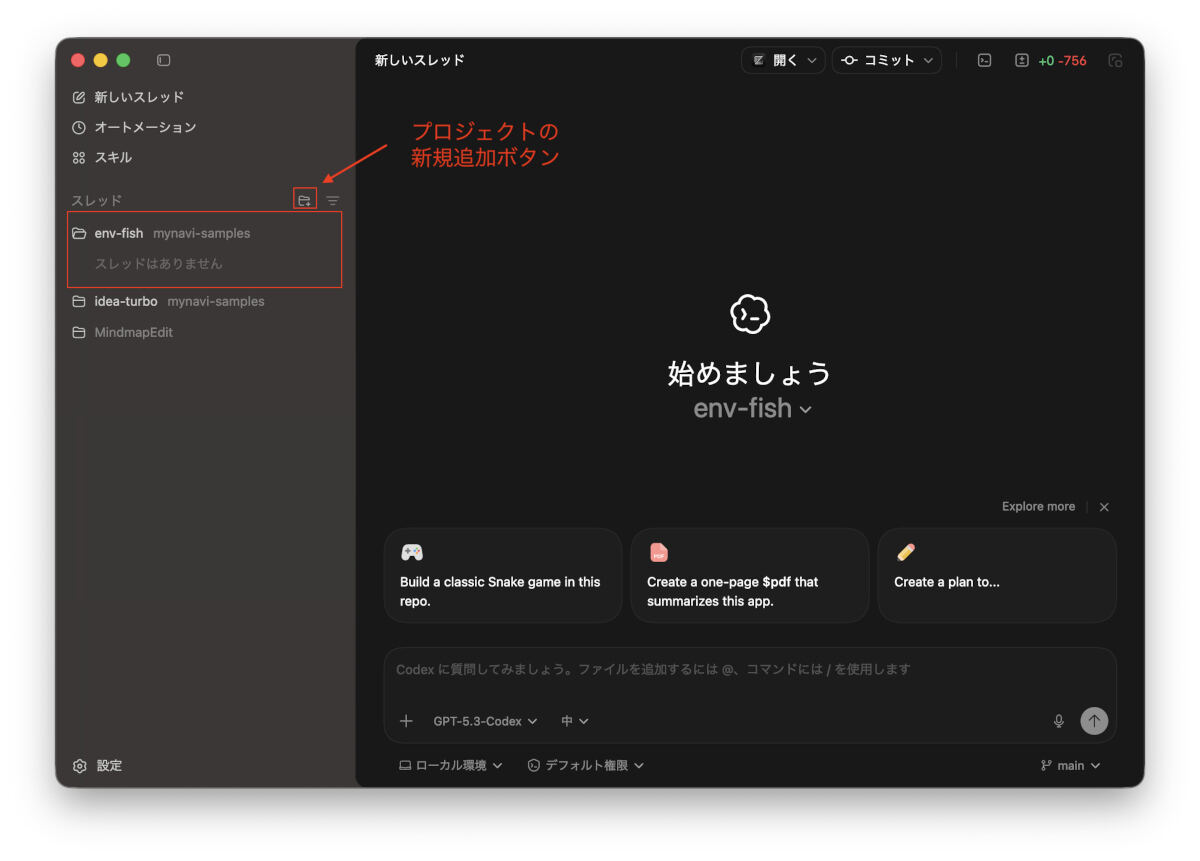The image size is (1200, 861).
Task: Click the Snake game suggestion card
Action: (503, 575)
